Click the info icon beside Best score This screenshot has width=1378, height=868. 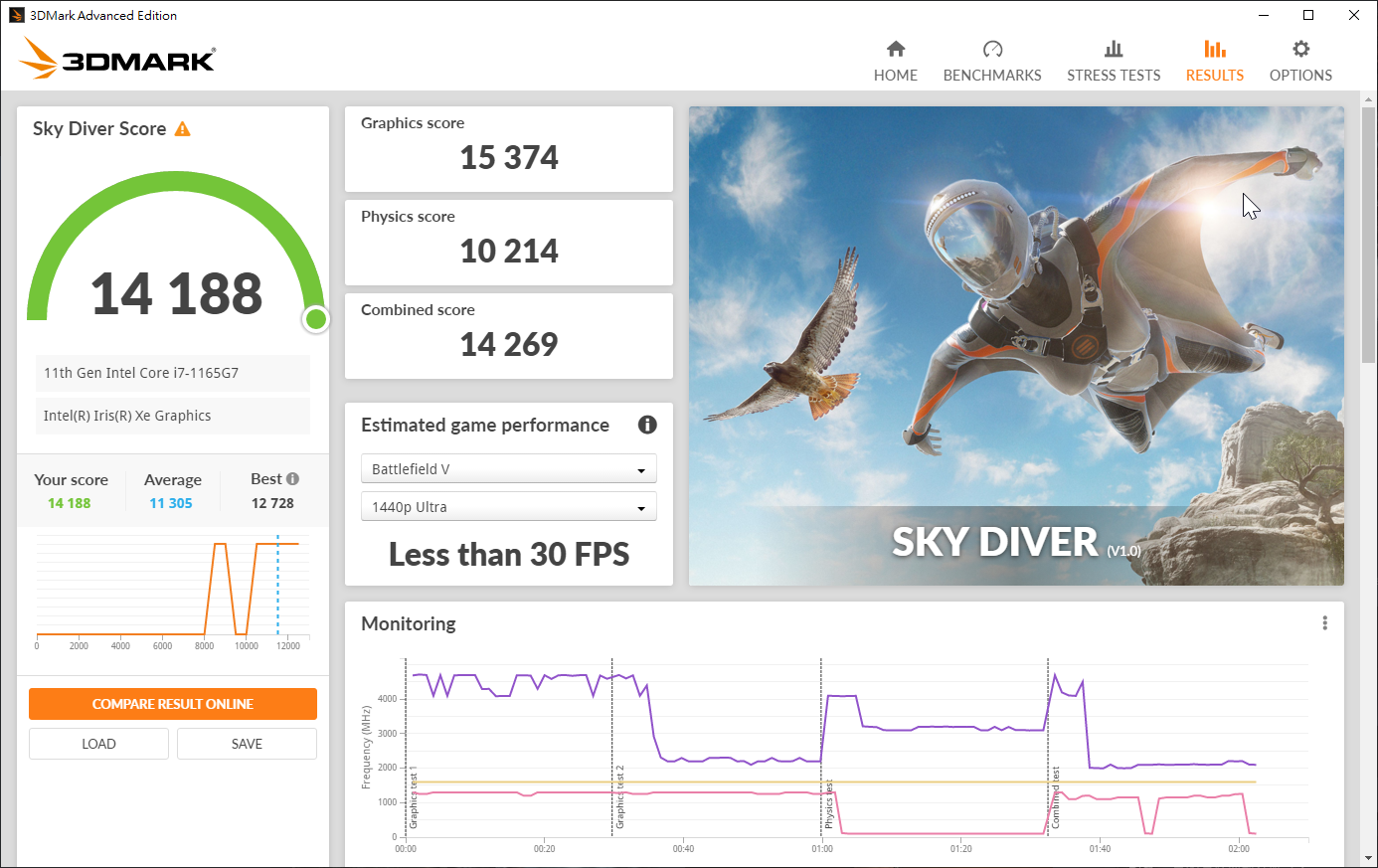(293, 478)
